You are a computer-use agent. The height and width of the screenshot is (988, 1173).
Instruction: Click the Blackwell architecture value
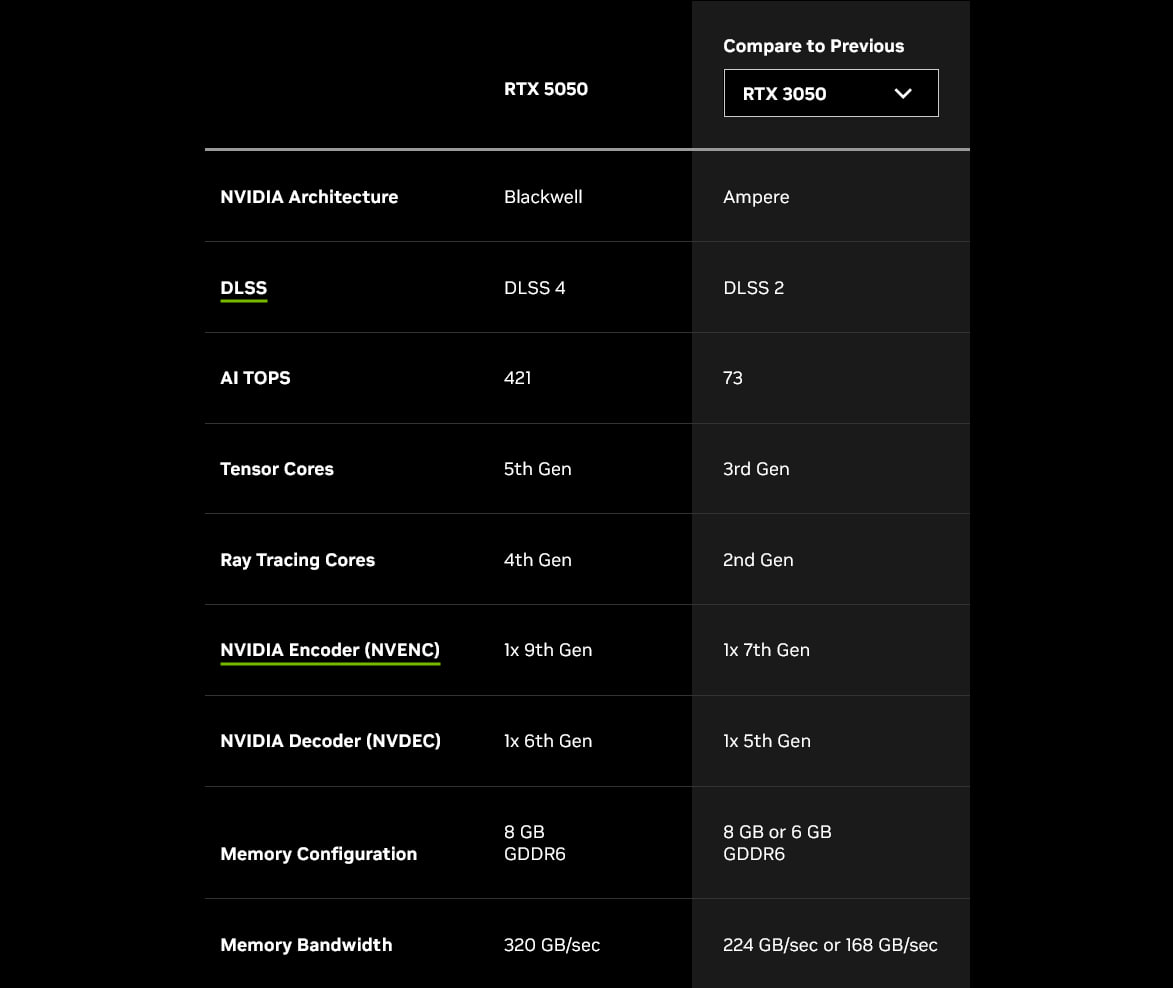(x=543, y=197)
